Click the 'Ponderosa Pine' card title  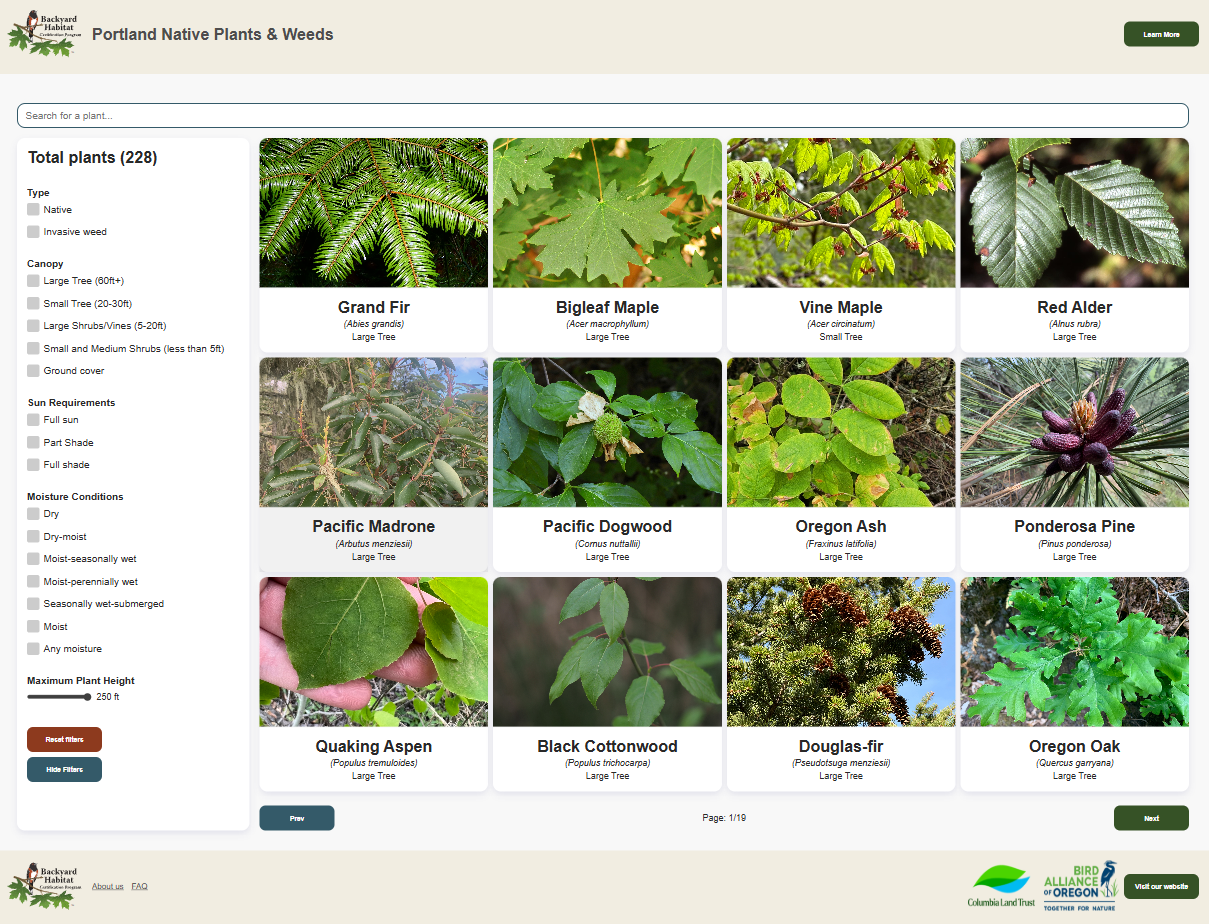[x=1075, y=526]
